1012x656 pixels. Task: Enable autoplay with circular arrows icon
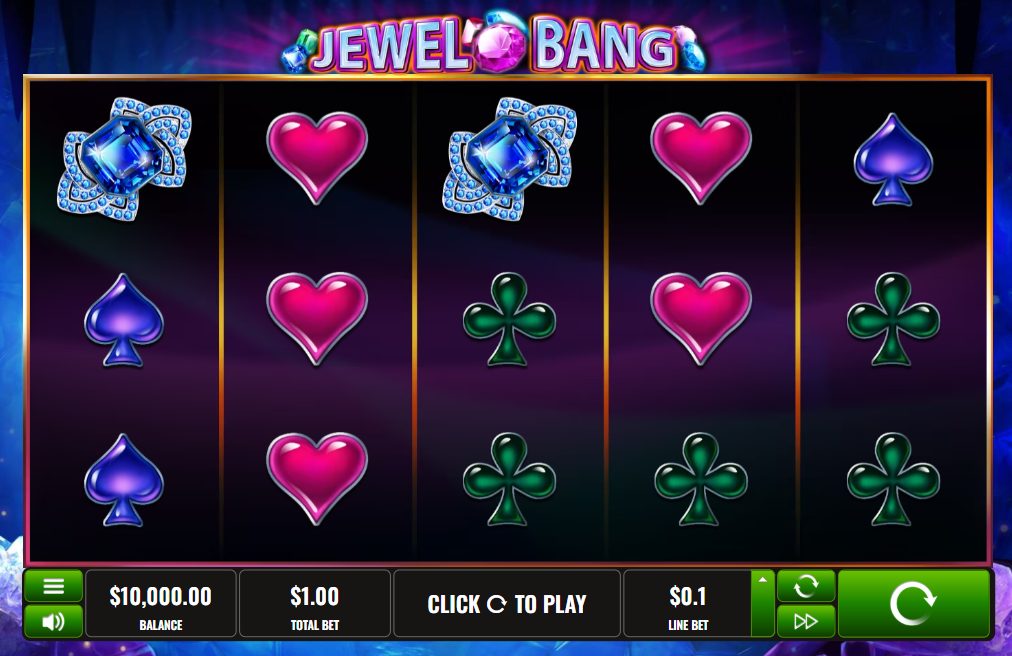click(x=805, y=586)
